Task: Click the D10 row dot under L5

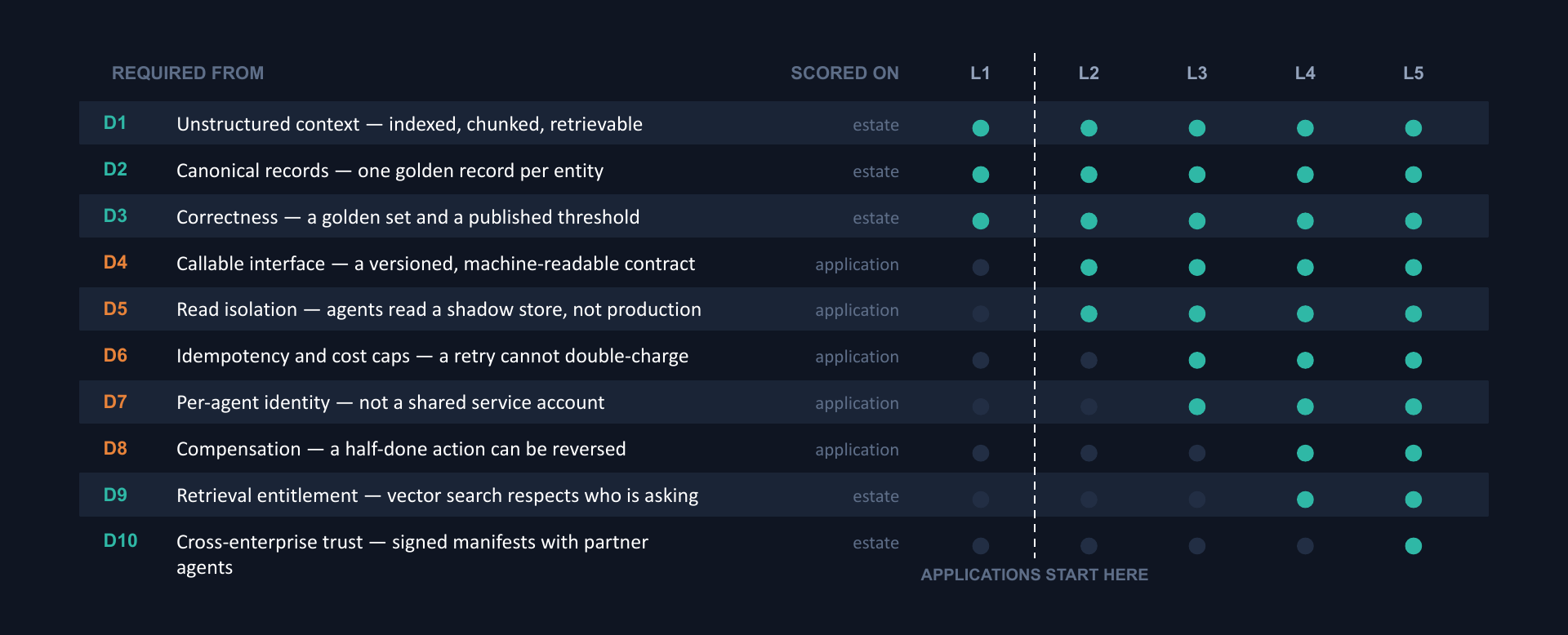Action: 1414,546
